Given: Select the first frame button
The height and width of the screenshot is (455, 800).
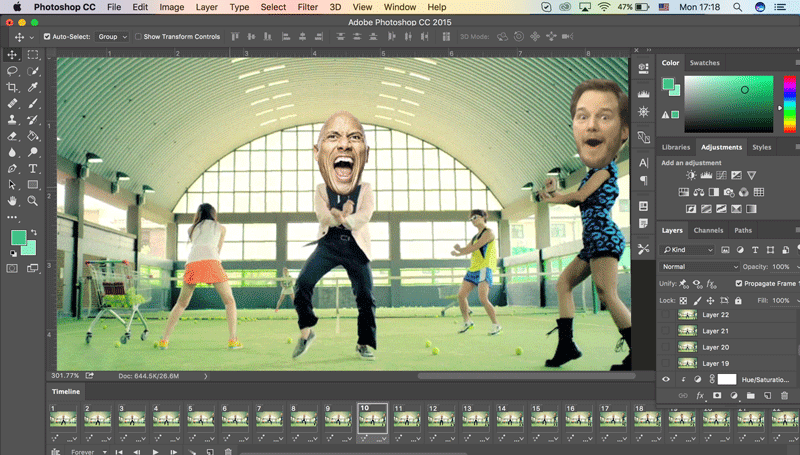Looking at the screenshot, I should coord(119,452).
